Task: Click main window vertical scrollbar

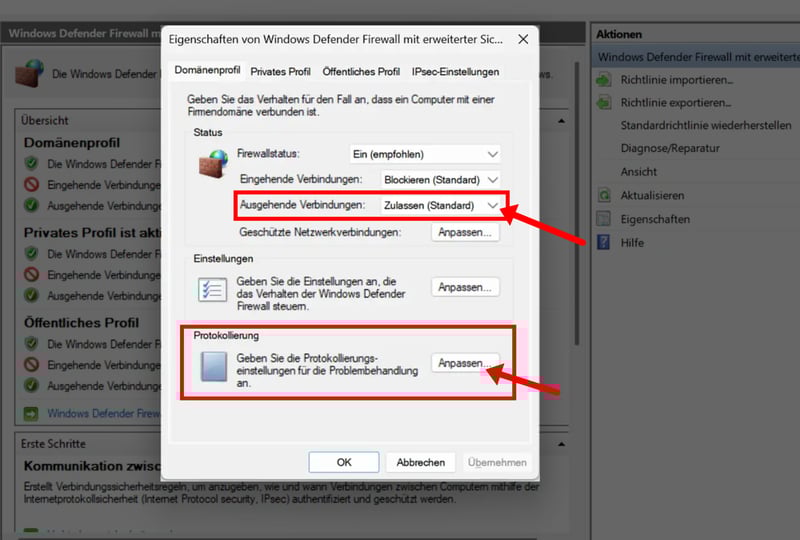Action: point(577,203)
